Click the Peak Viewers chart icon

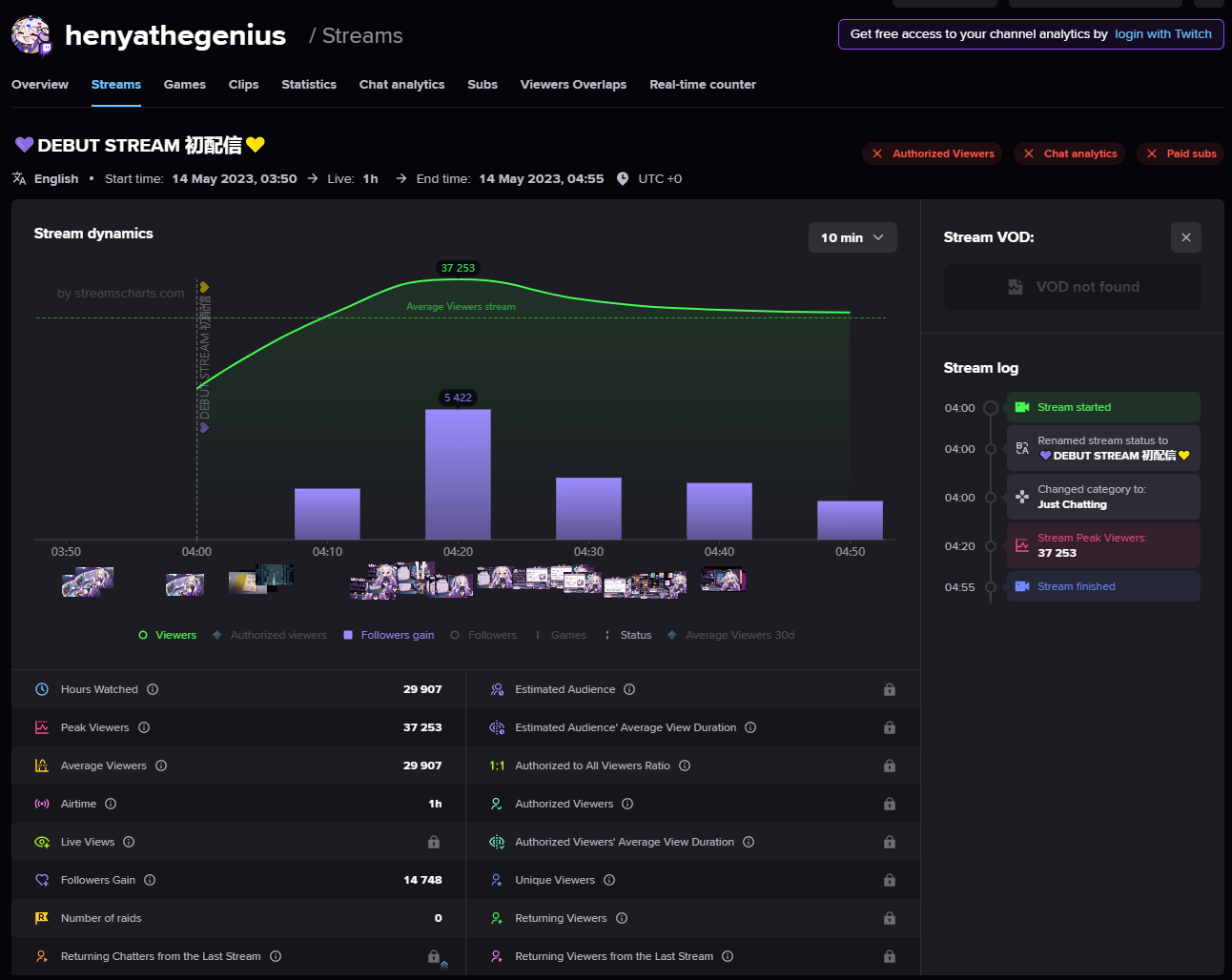pos(42,727)
